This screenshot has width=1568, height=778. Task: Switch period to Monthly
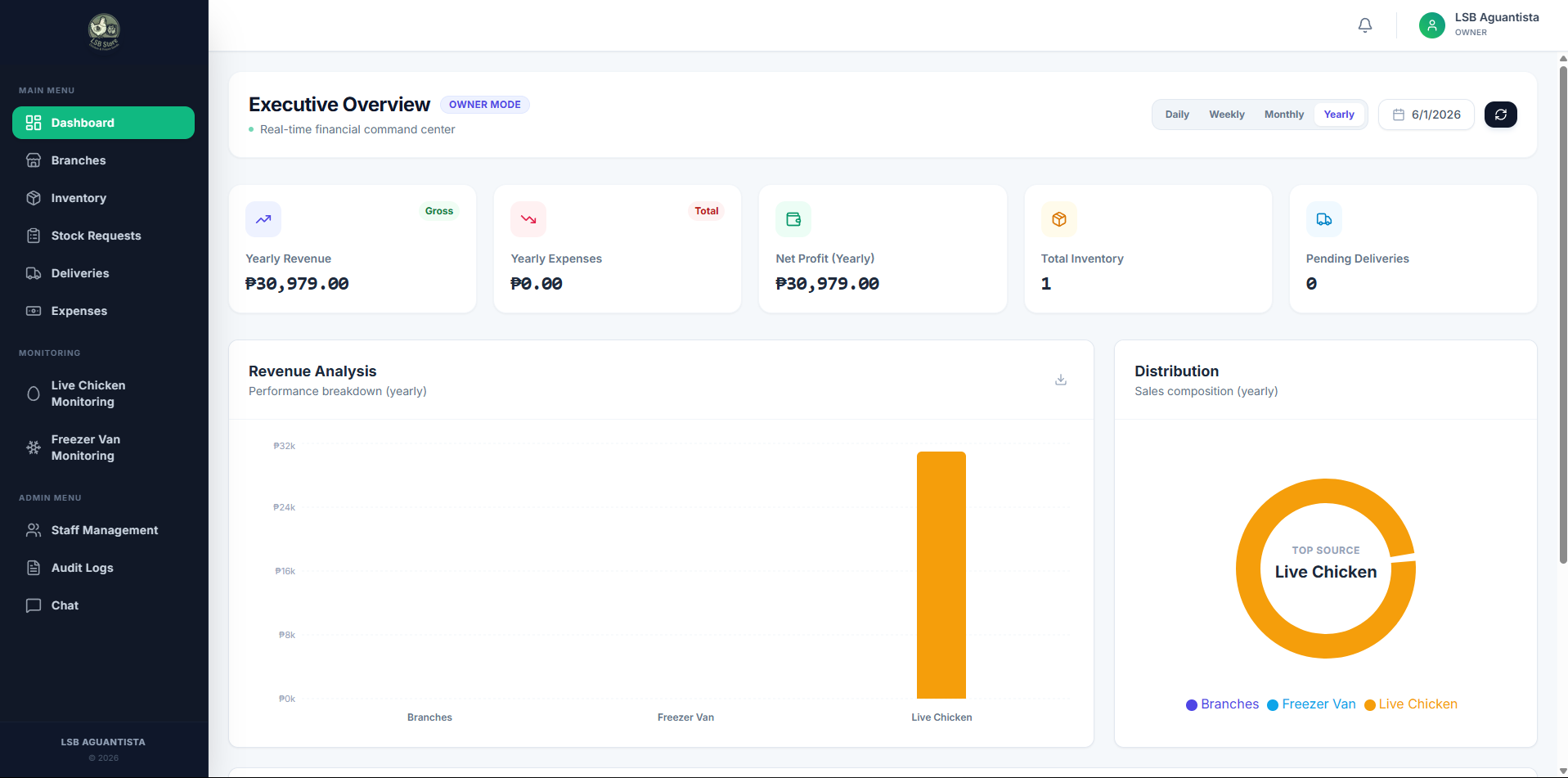pos(1284,115)
